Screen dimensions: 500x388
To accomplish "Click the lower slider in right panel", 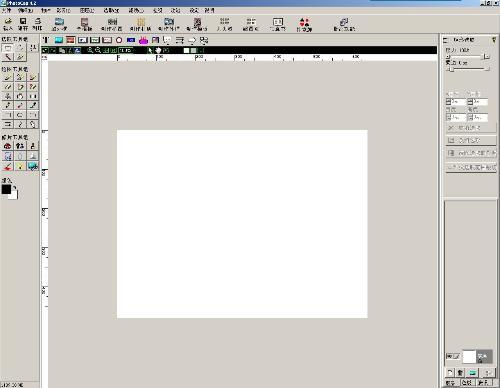I will 467,69.
